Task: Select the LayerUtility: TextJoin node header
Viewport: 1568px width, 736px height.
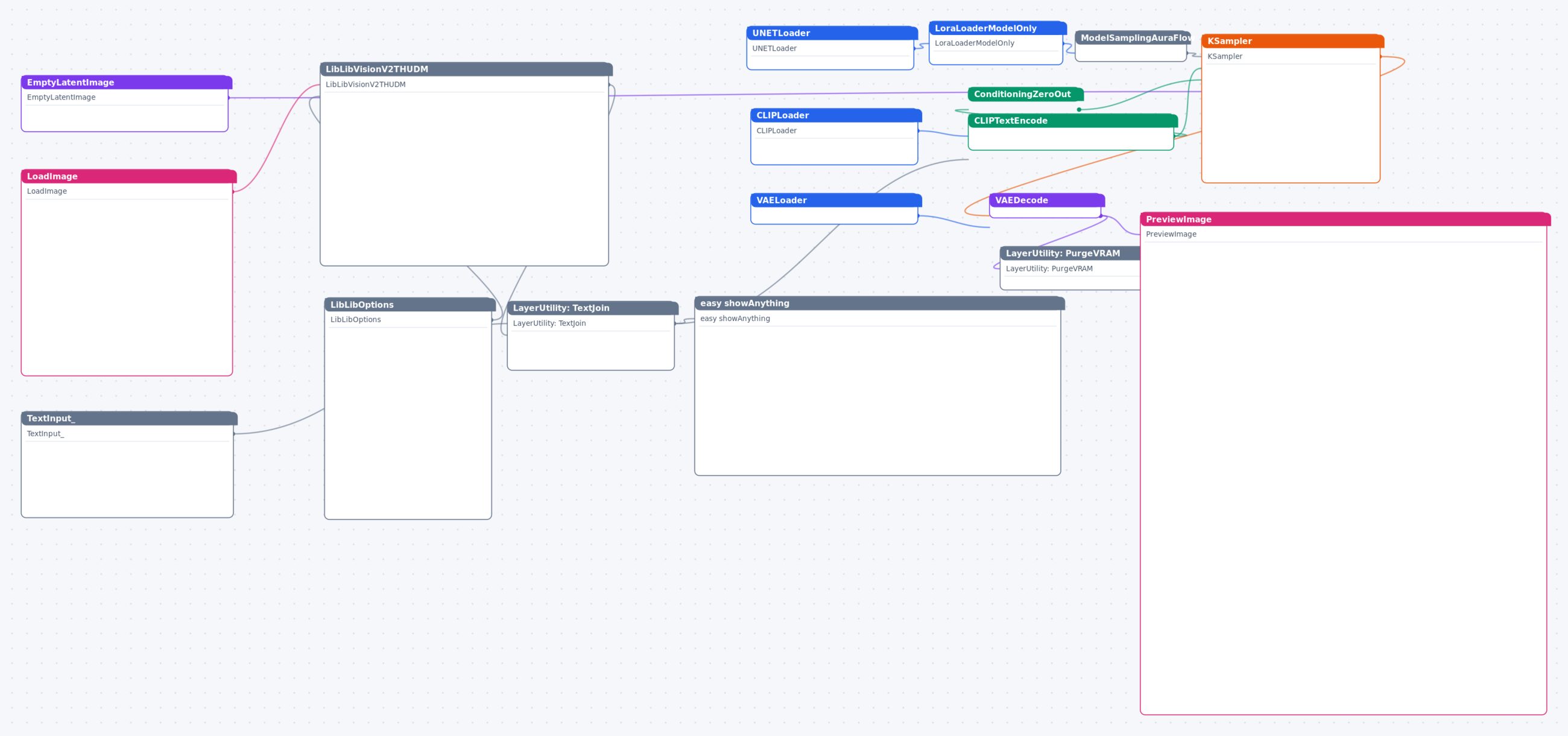Action: 593,308
